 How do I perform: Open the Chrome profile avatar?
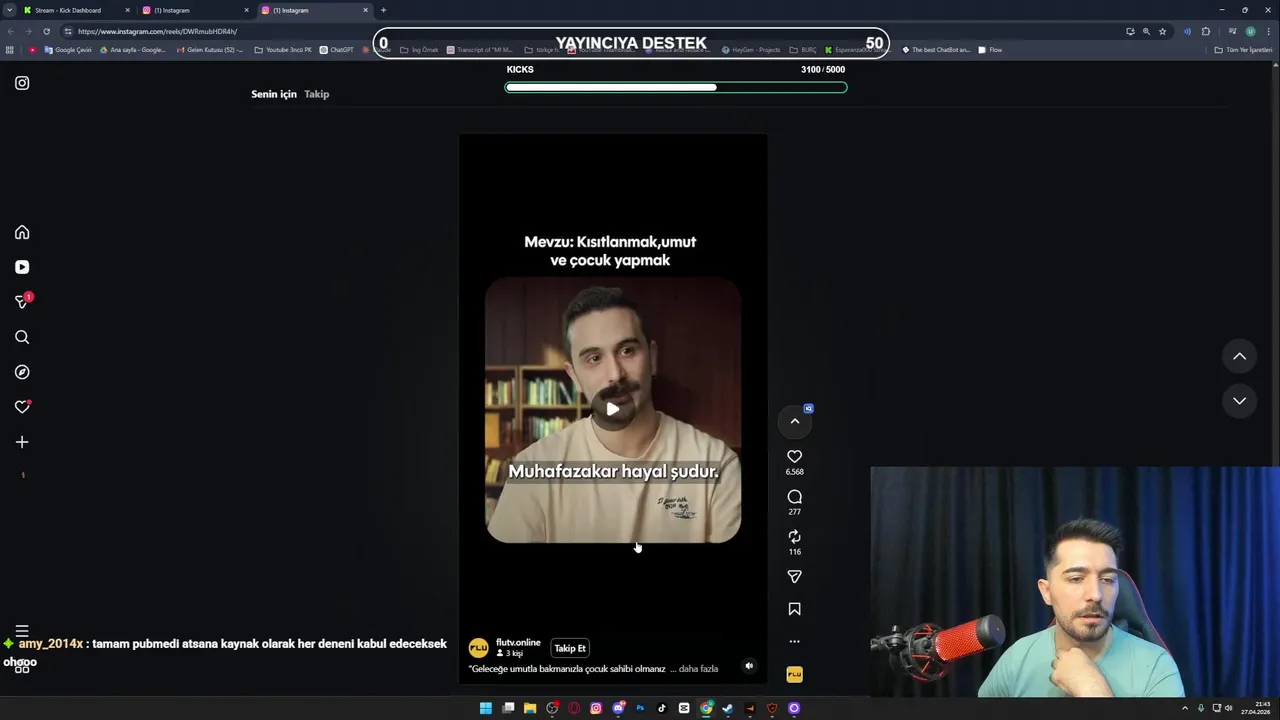pyautogui.click(x=1250, y=31)
